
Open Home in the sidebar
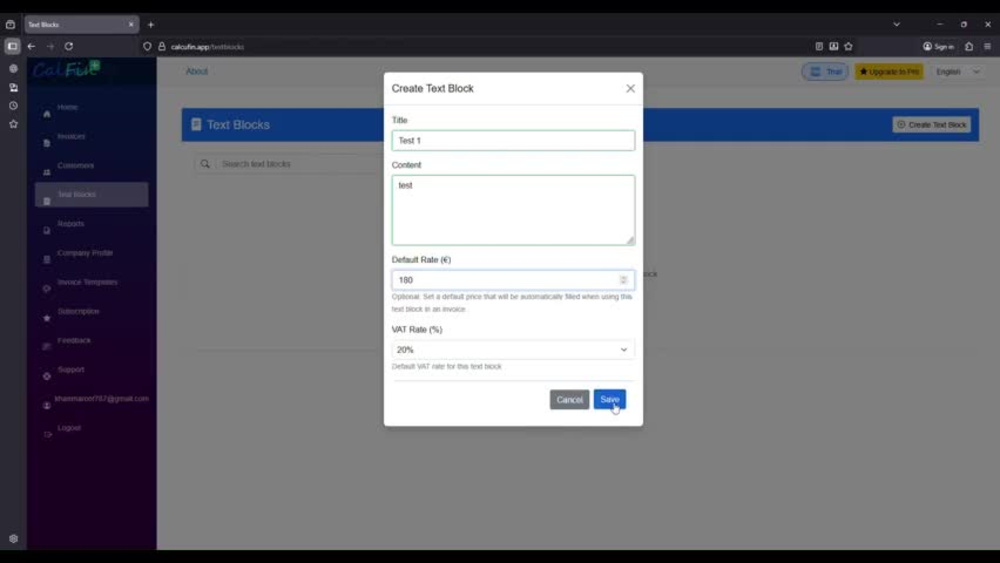[x=67, y=107]
